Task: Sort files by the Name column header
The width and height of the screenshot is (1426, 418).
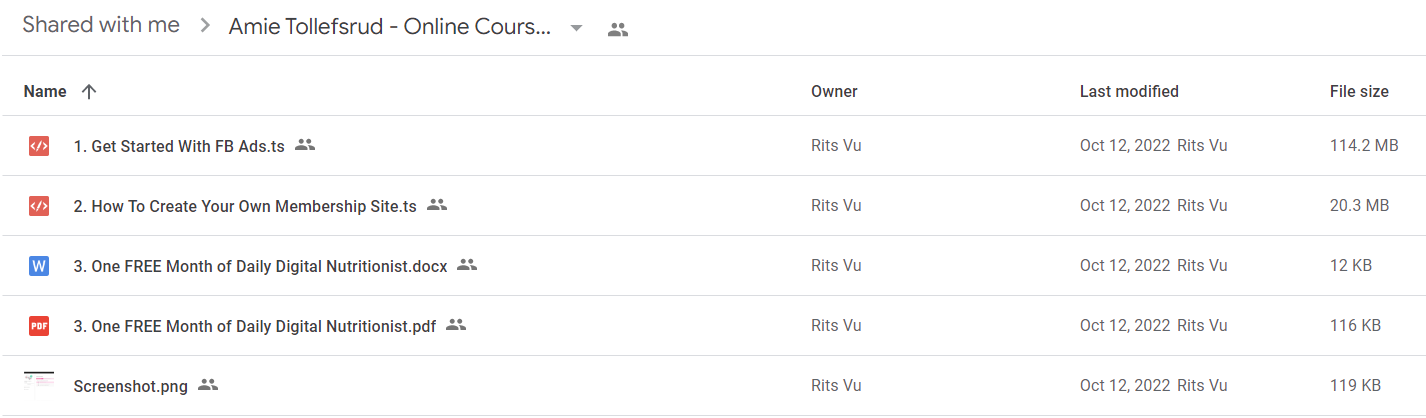Action: click(45, 91)
